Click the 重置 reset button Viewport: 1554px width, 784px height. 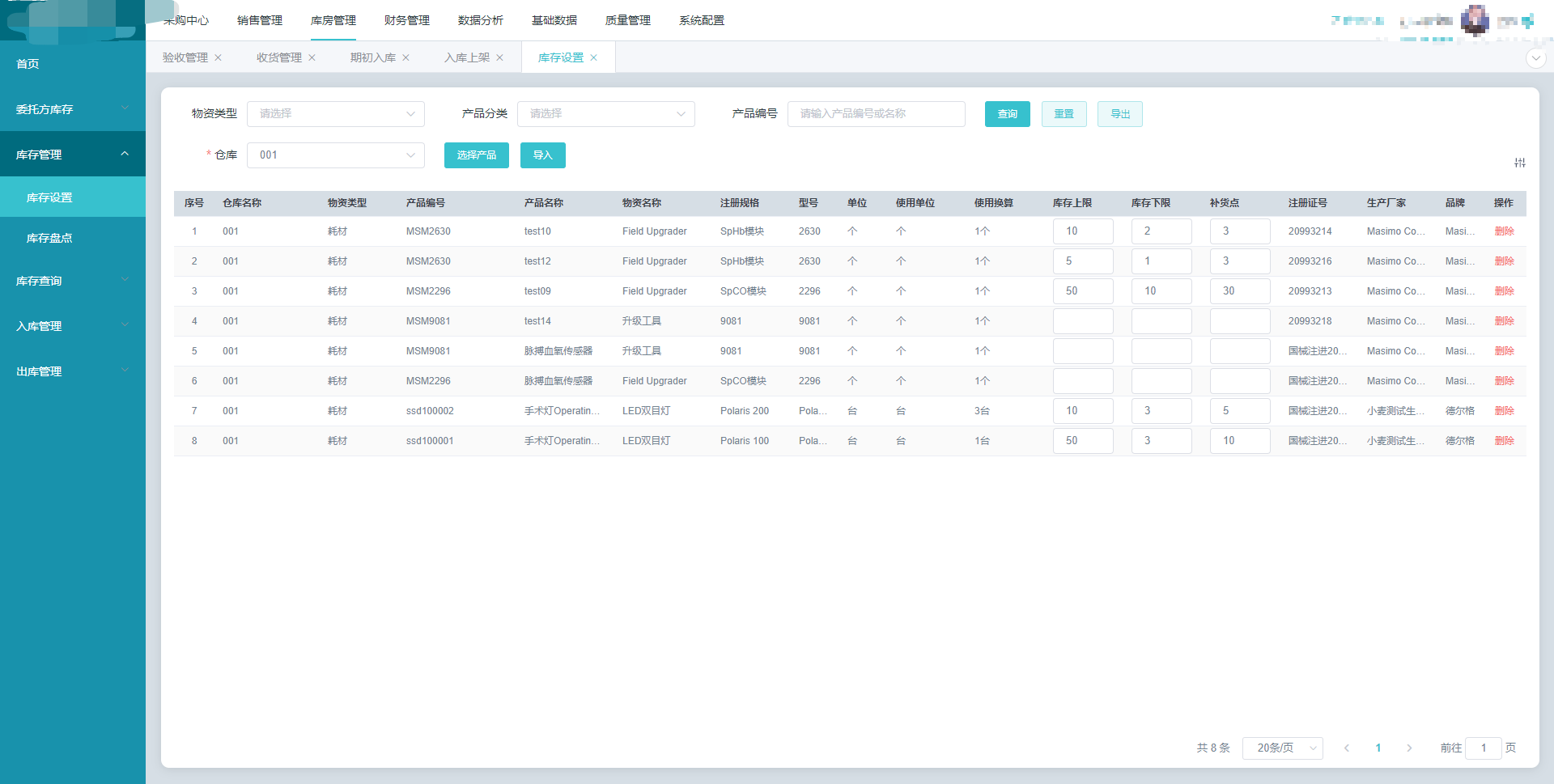pyautogui.click(x=1064, y=114)
